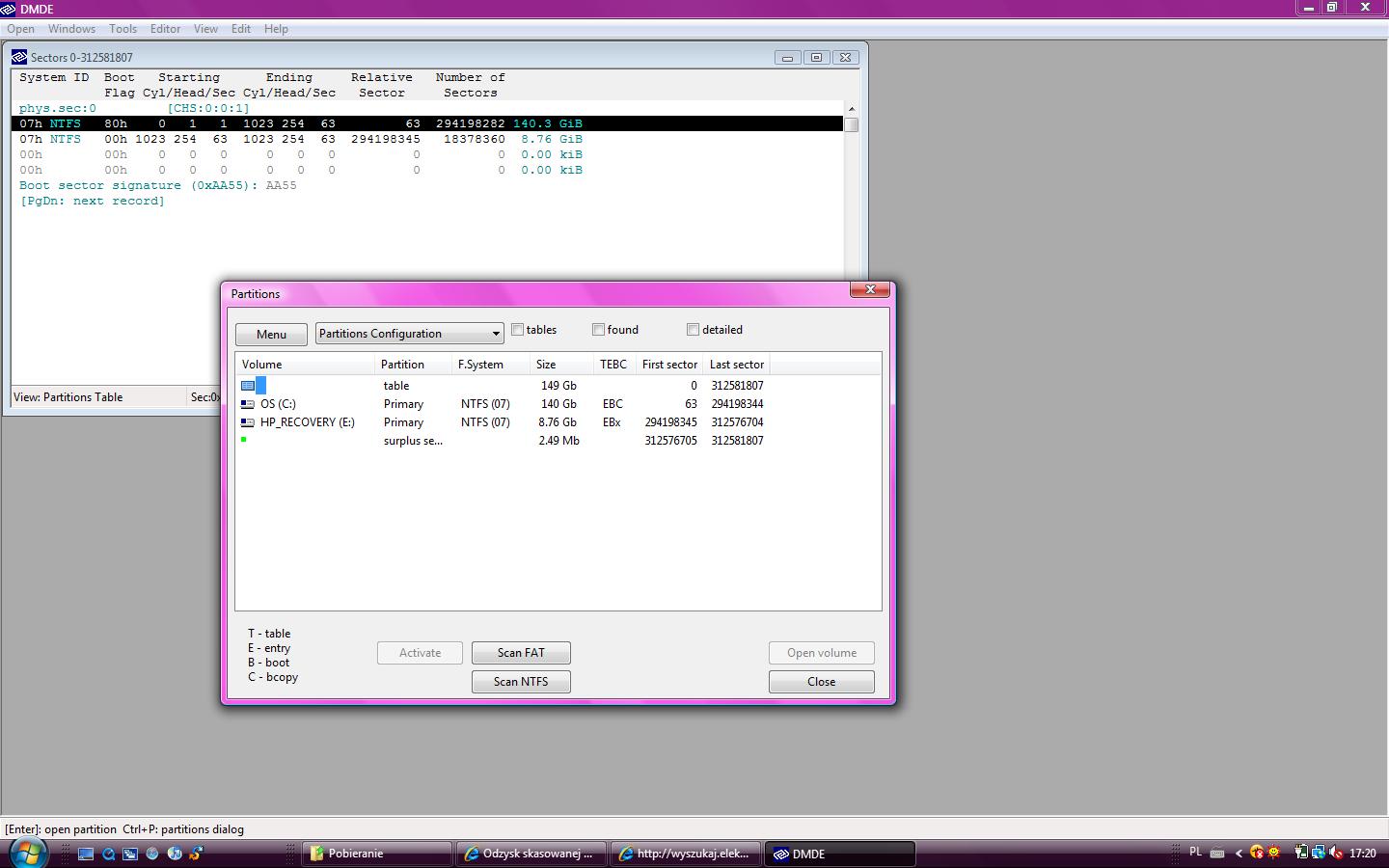The image size is (1389, 868).
Task: Click the orange-blue arrows Quick Launch icon
Action: point(197,854)
